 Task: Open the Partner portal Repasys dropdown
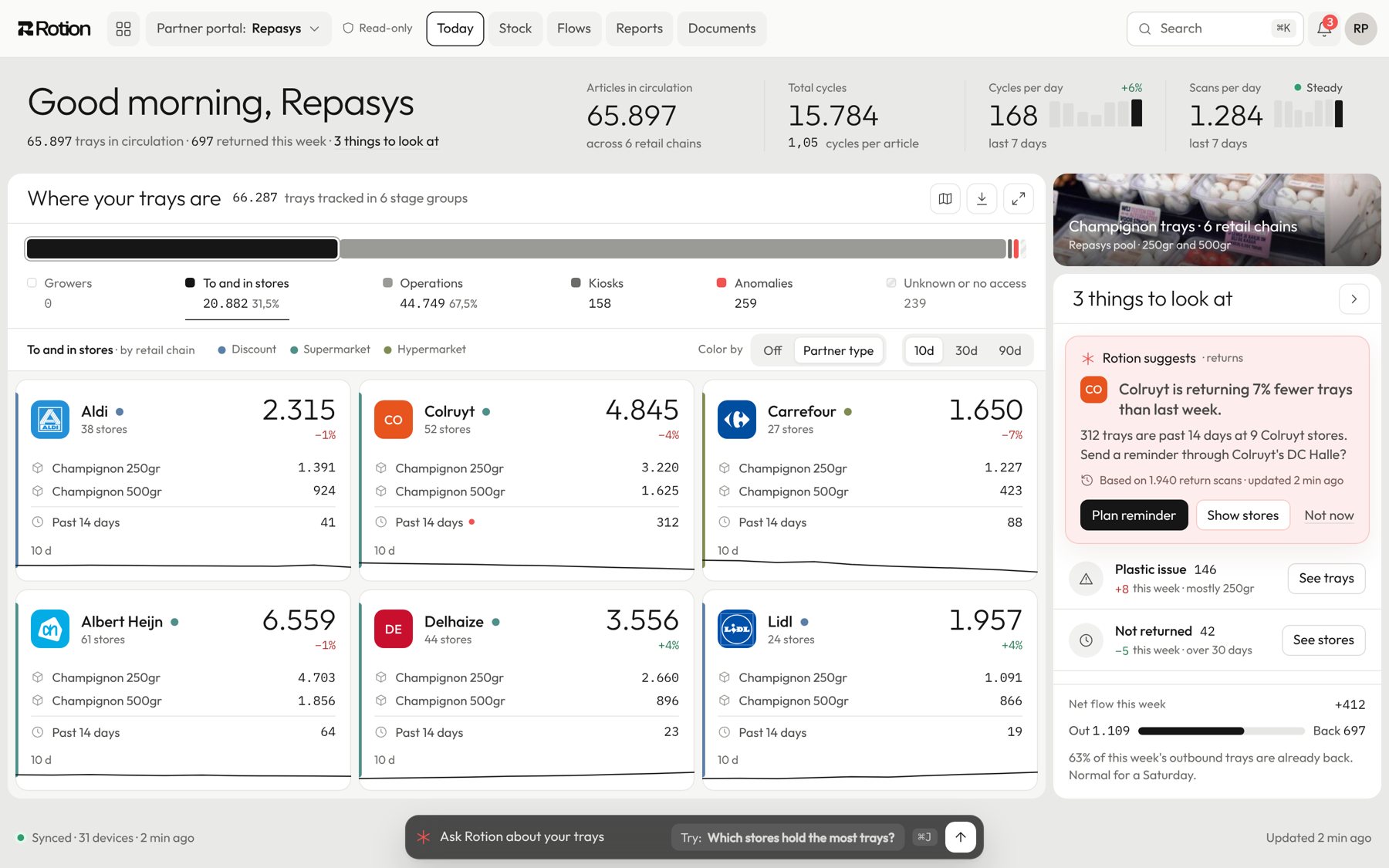click(x=238, y=29)
